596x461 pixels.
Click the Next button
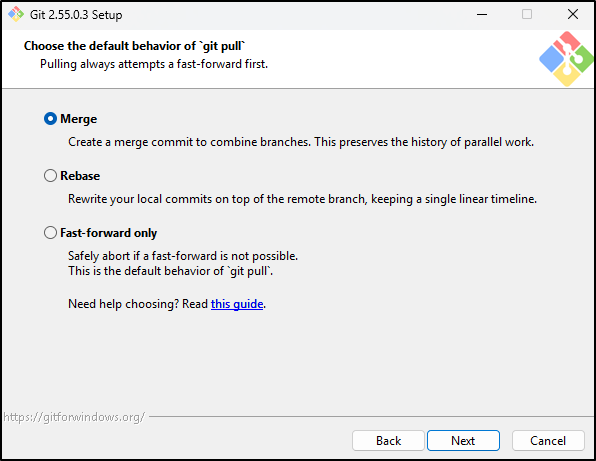pyautogui.click(x=463, y=440)
